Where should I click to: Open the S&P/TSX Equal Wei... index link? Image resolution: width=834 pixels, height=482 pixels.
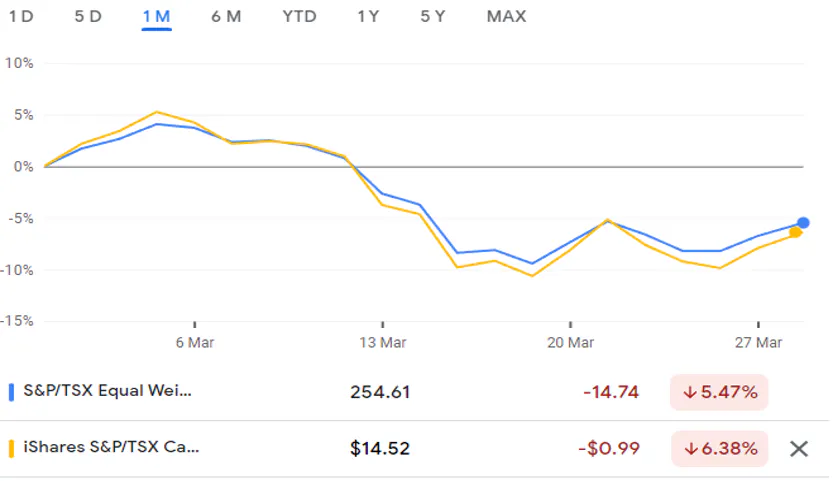106,392
